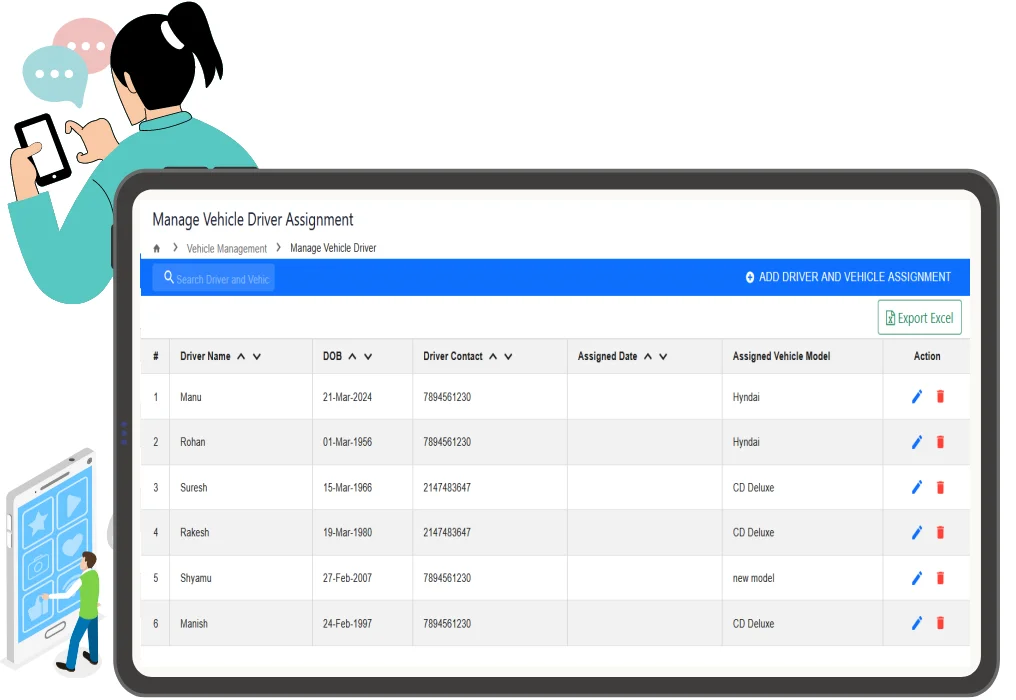Viewport: 1016px width, 700px height.
Task: Delete the Manu driver row
Action: (940, 397)
